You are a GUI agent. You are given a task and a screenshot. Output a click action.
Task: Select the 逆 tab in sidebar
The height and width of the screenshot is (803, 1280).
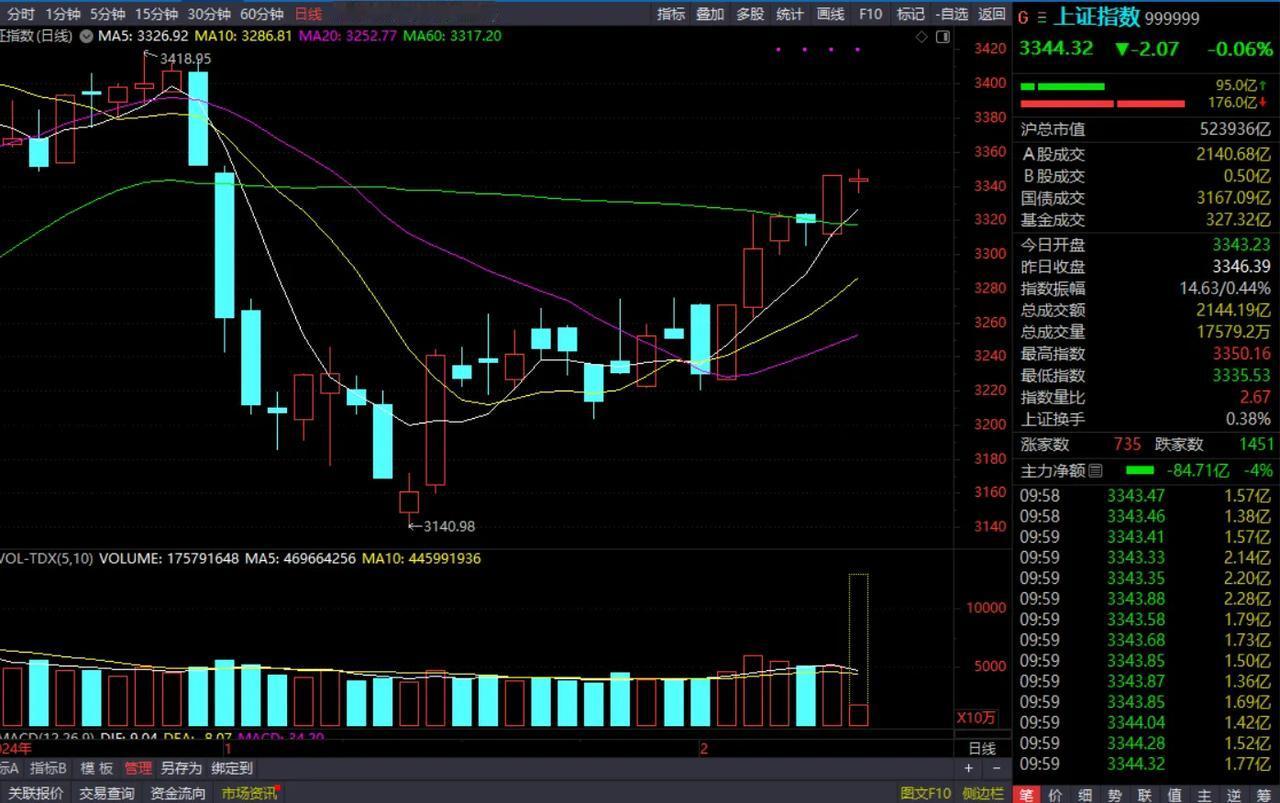coord(1236,795)
